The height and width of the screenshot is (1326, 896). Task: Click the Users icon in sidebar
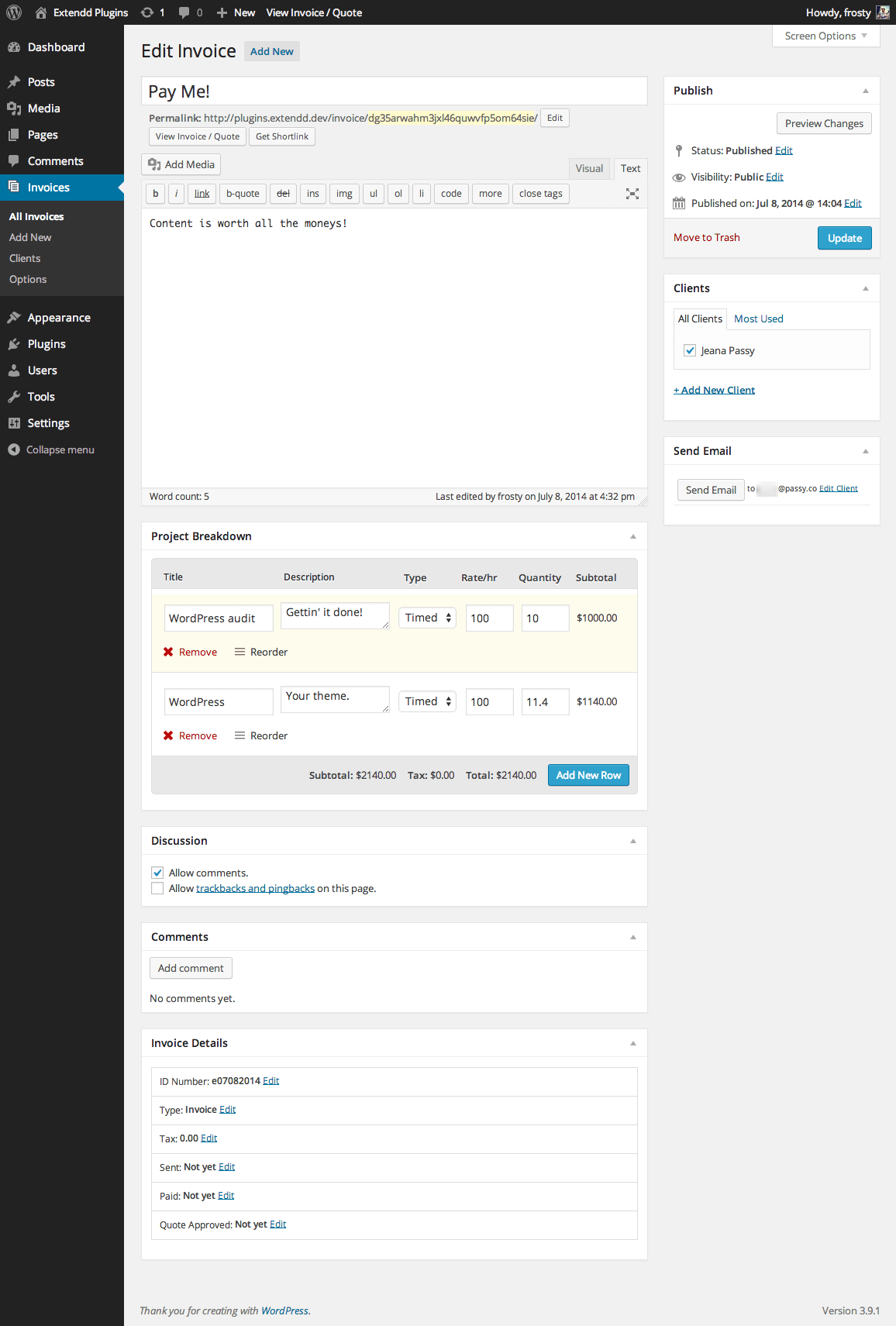(14, 370)
